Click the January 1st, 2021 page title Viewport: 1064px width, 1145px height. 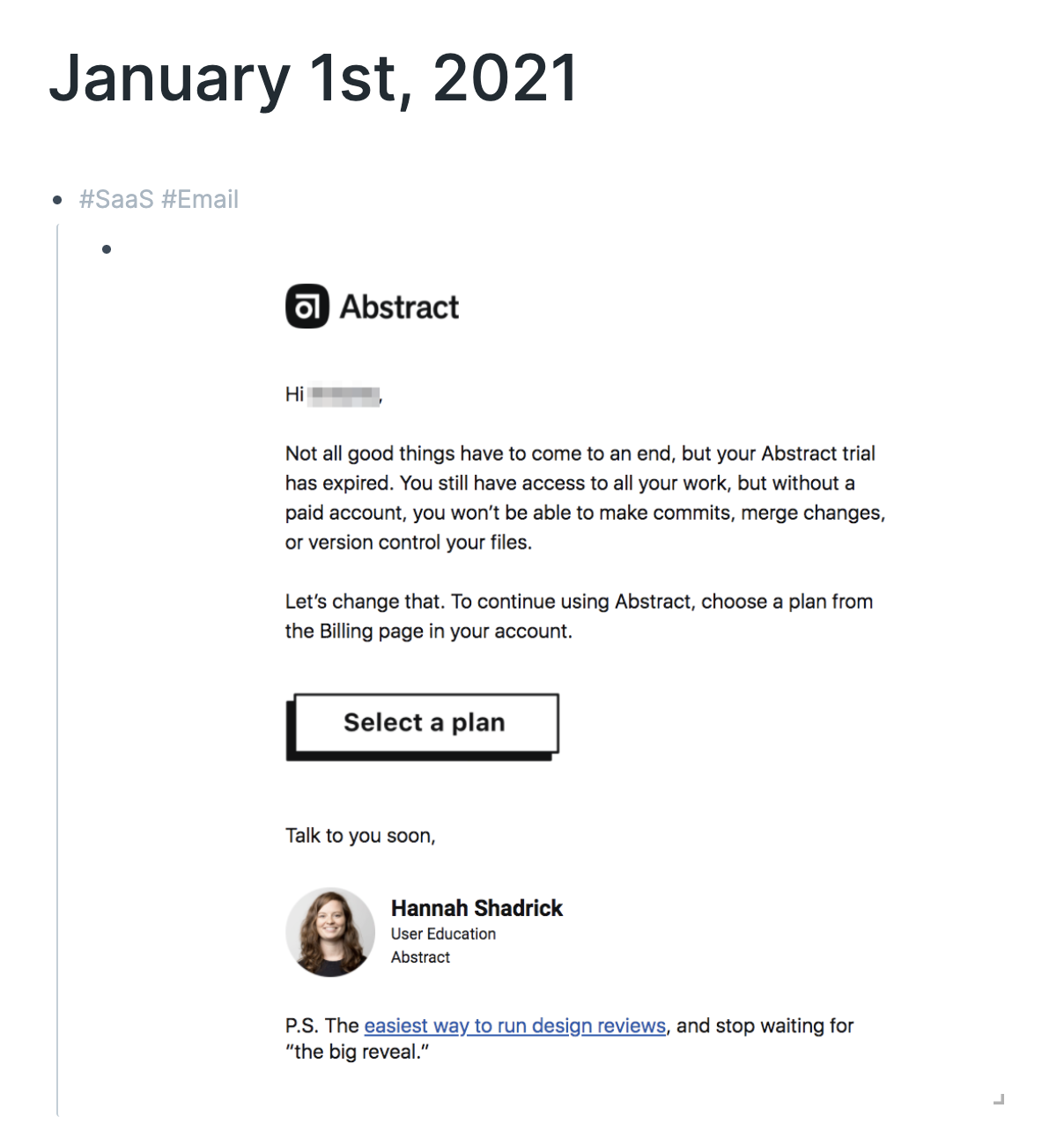[314, 78]
